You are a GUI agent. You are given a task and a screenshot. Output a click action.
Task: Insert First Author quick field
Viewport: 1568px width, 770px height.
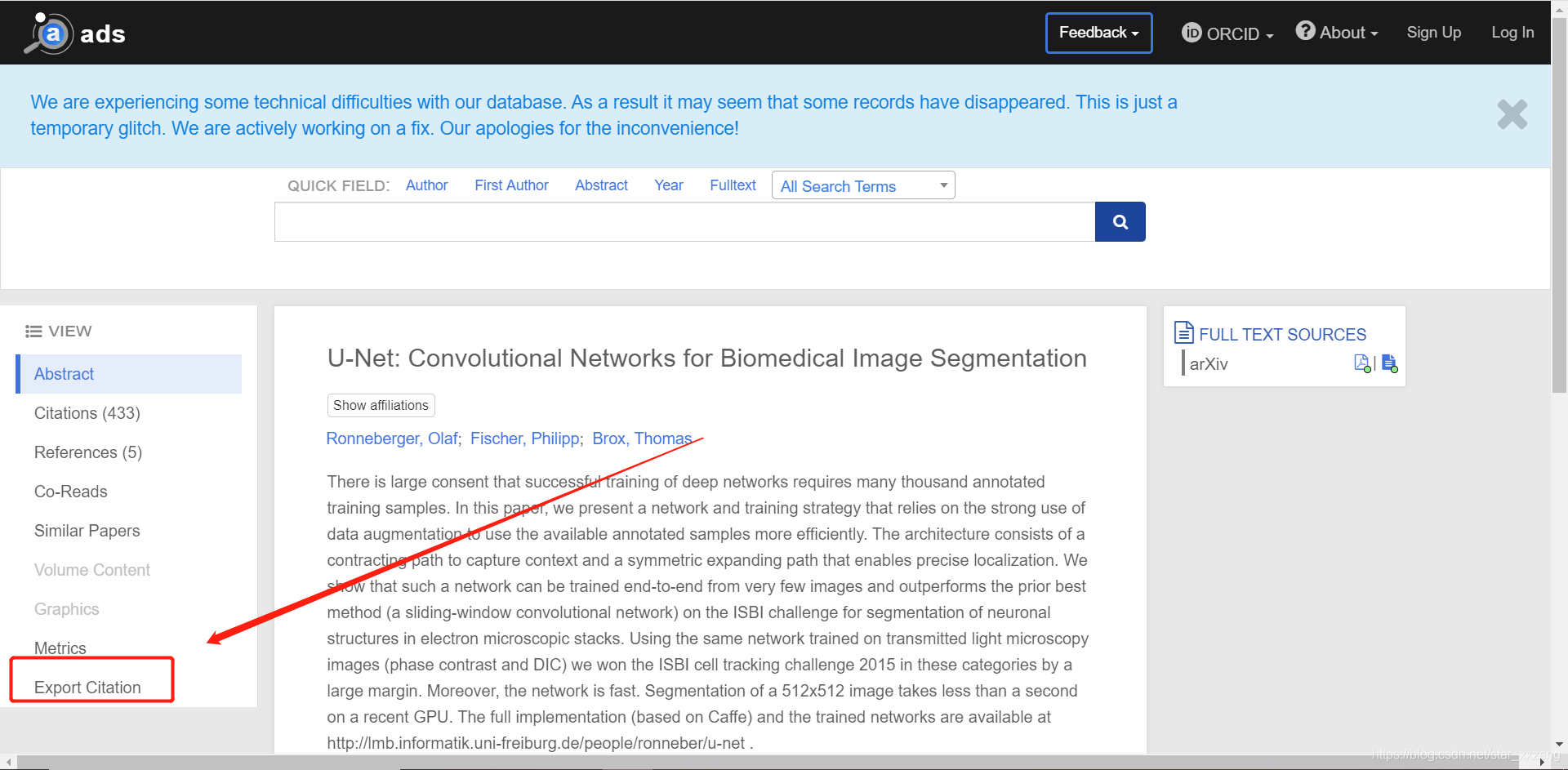[511, 185]
